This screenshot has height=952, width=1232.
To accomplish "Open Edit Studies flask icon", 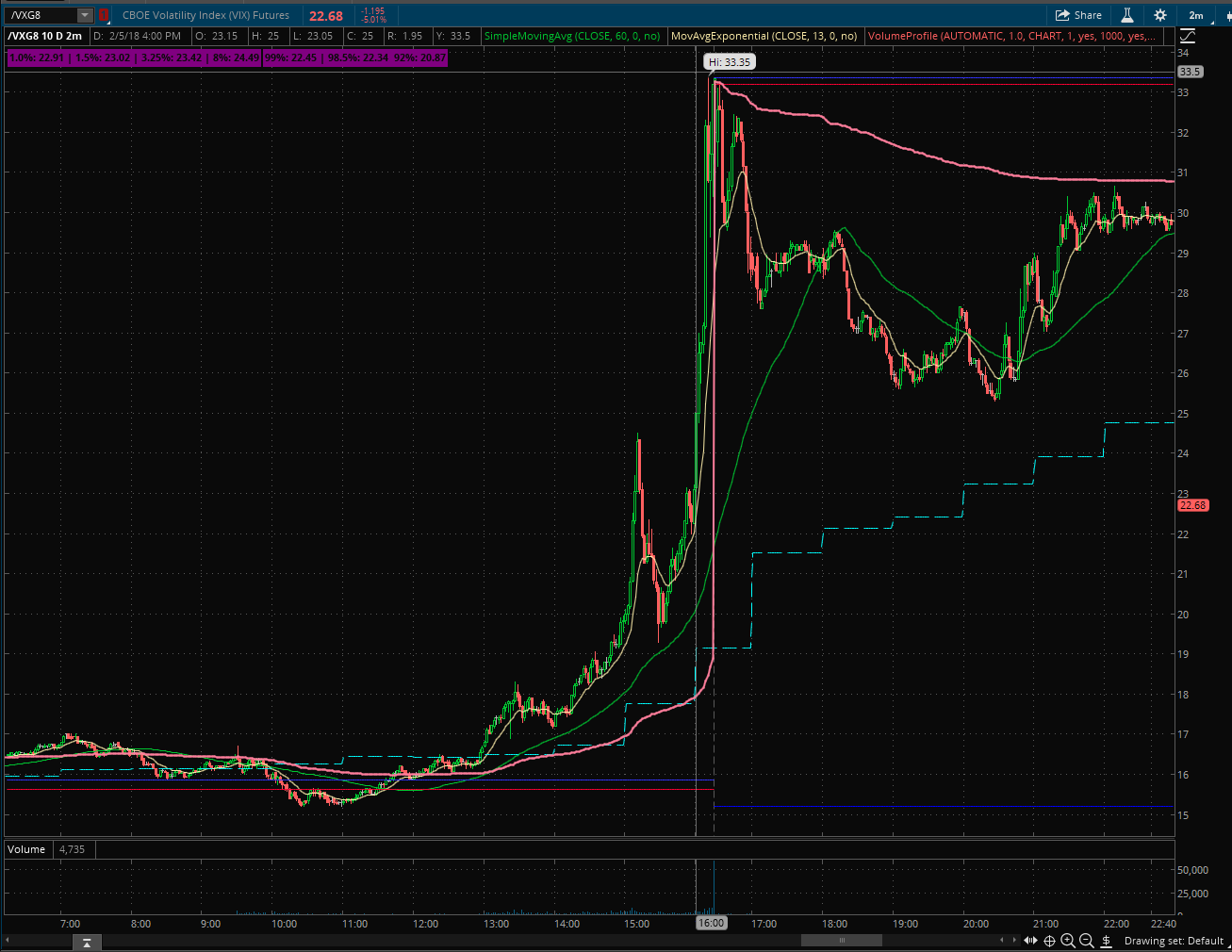I will pos(1126,15).
